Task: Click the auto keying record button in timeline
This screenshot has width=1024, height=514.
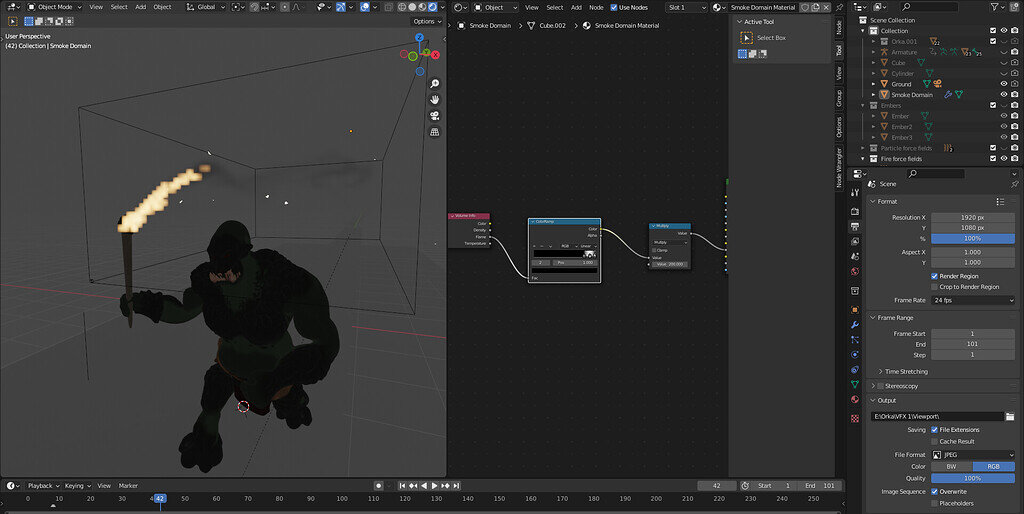Action: pos(378,485)
